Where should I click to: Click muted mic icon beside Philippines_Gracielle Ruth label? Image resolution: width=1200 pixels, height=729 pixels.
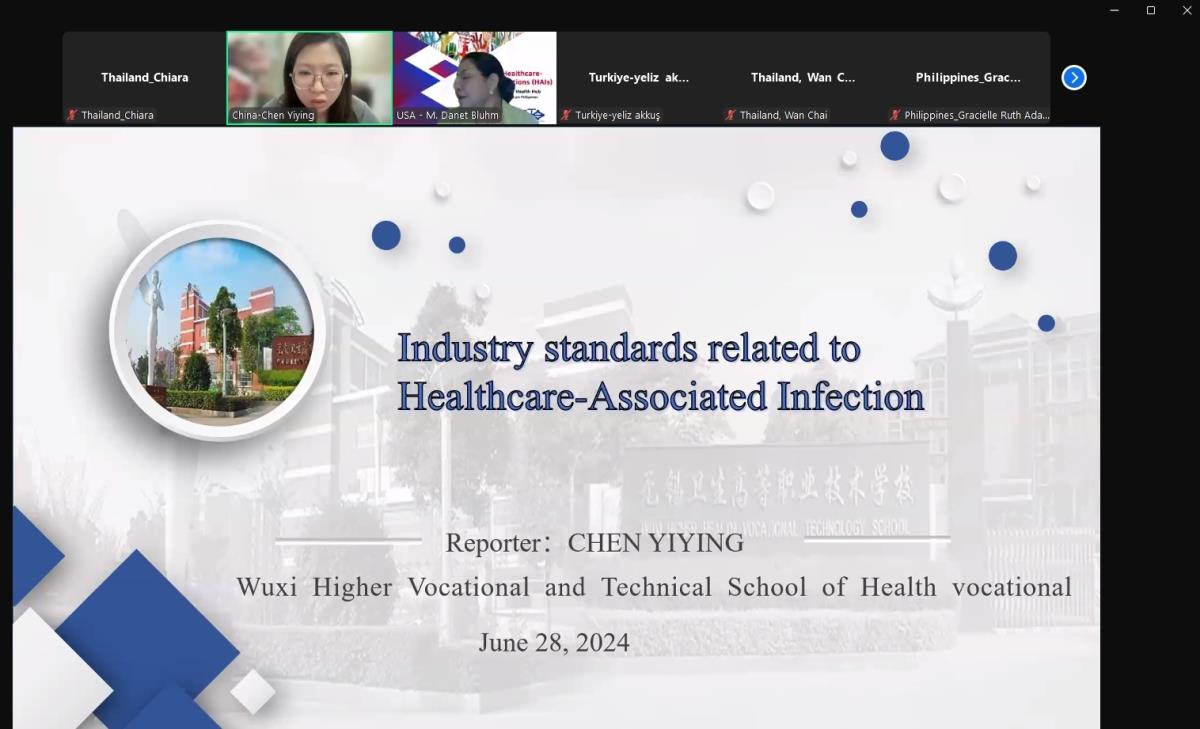pos(896,115)
